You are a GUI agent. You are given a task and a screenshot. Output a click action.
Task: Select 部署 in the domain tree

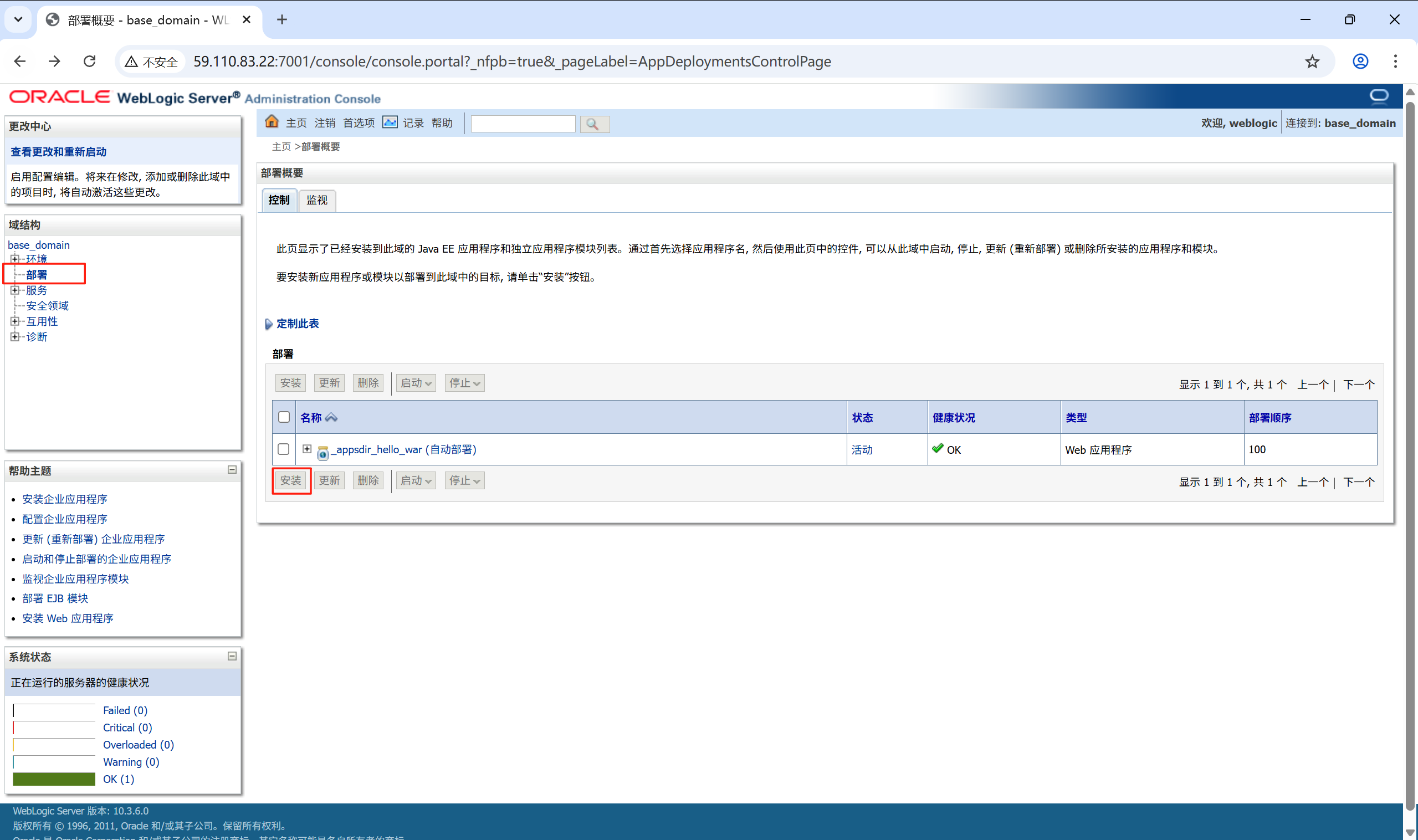[x=37, y=274]
